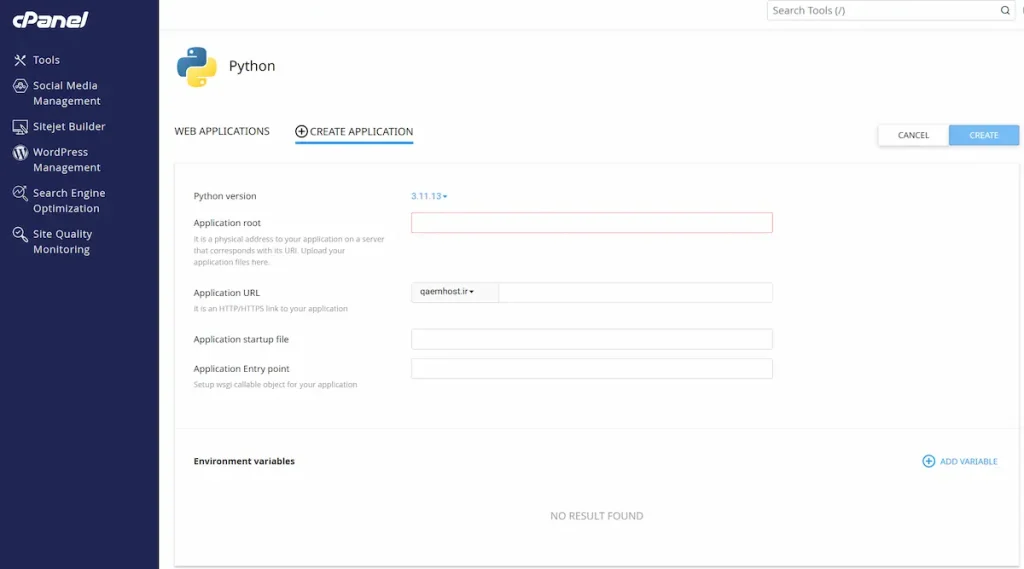1024x569 pixels.
Task: Open Tools in the sidebar
Action: coord(46,60)
